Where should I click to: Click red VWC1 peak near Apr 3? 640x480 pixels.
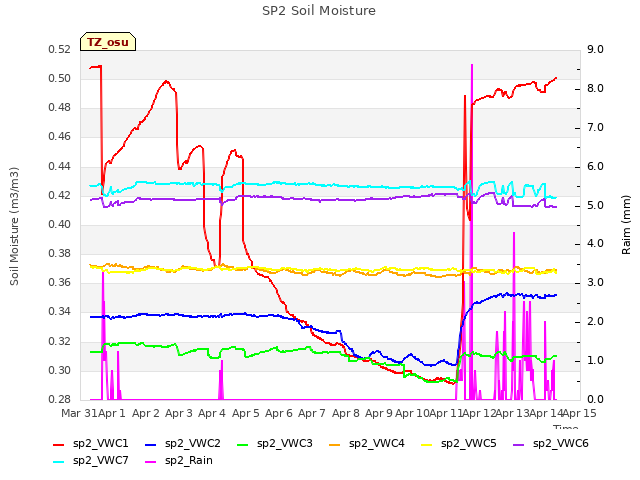(166, 81)
